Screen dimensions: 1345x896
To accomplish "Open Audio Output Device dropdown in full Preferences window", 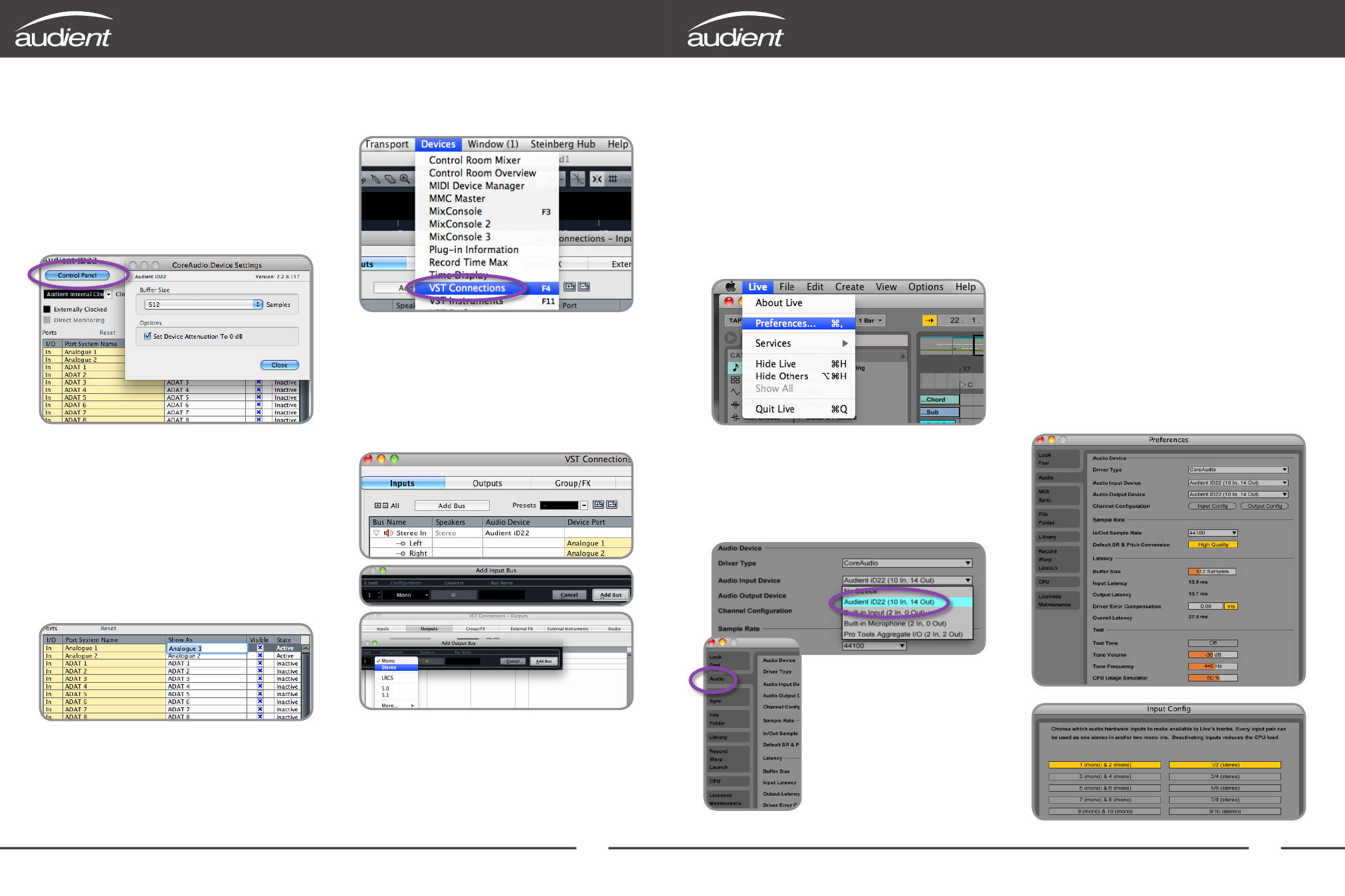I will coord(1238,494).
